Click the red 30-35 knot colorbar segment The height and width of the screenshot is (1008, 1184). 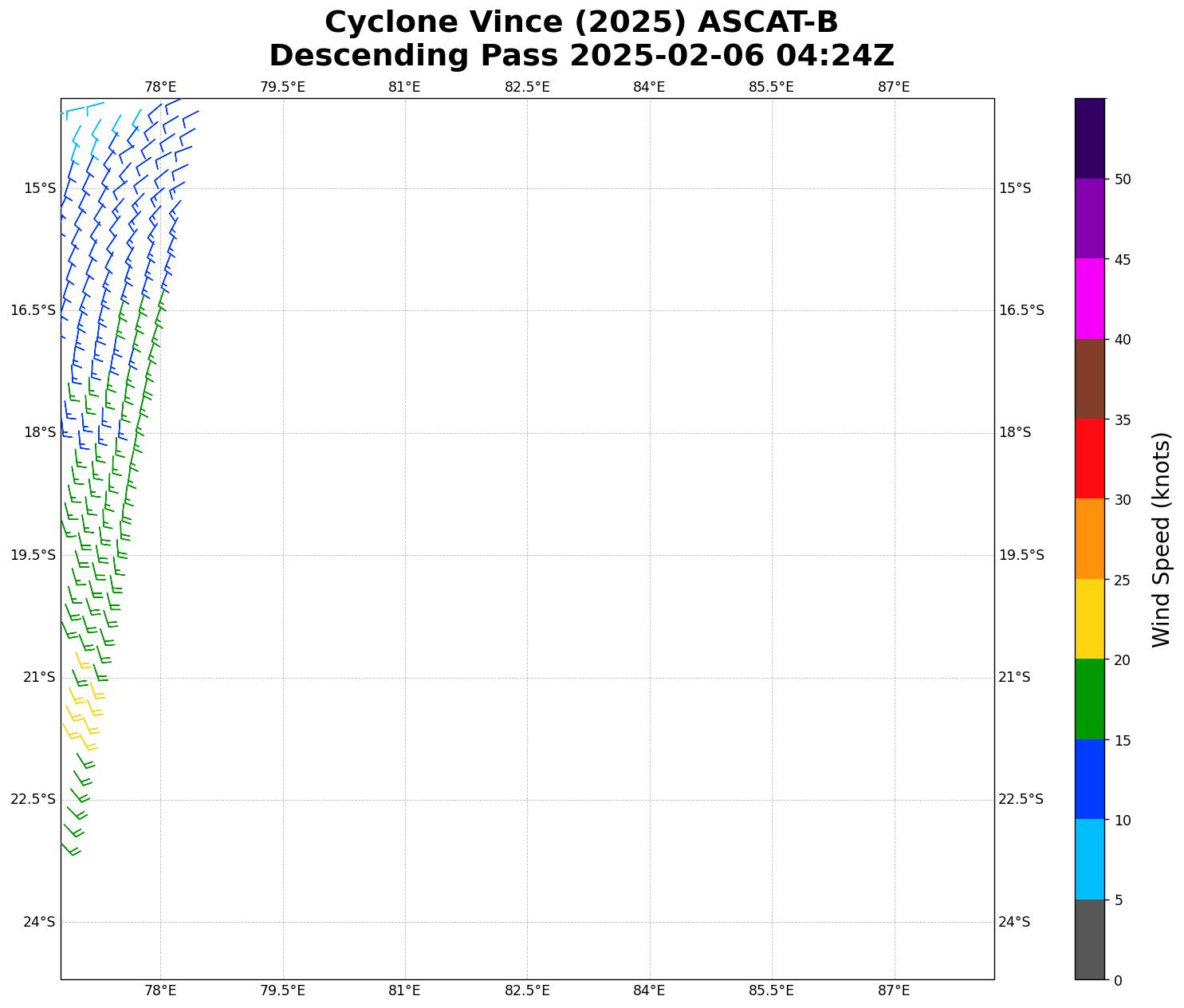[1089, 459]
